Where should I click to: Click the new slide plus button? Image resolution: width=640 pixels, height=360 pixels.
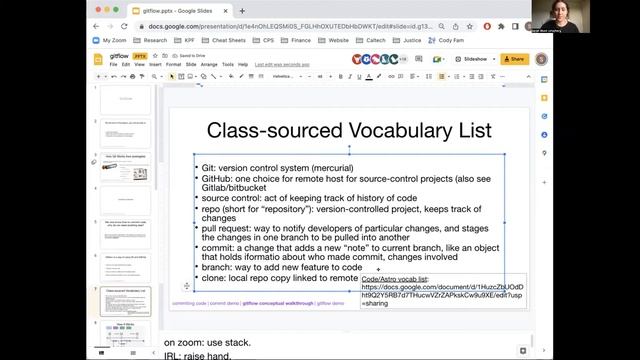pyautogui.click(x=98, y=76)
